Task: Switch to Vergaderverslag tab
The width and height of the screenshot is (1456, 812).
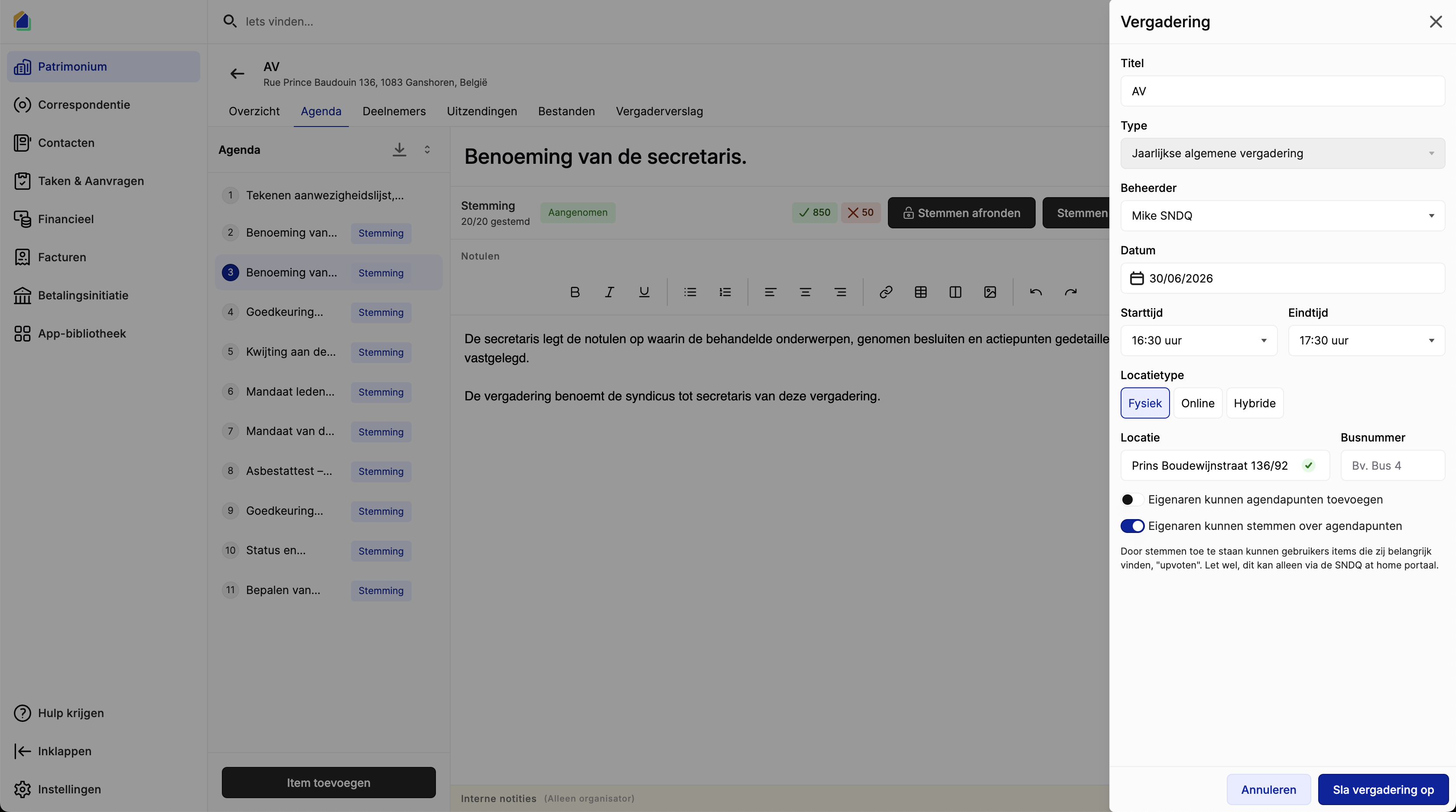Action: pyautogui.click(x=659, y=111)
